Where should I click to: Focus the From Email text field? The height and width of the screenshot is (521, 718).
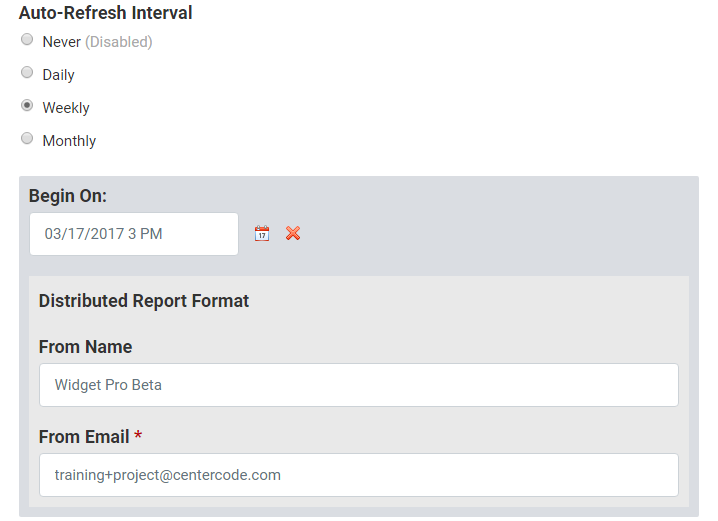click(x=359, y=475)
